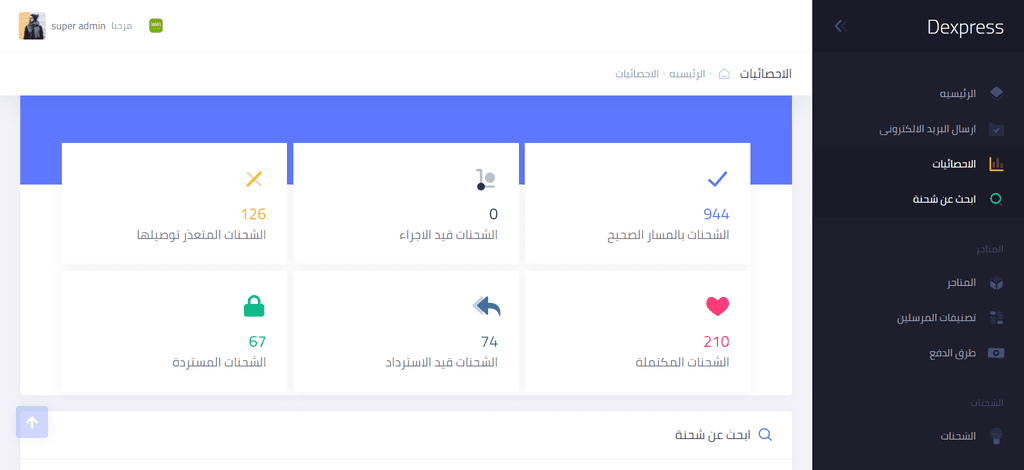Open المتاجر stores box icon
The image size is (1024, 470).
tap(996, 283)
